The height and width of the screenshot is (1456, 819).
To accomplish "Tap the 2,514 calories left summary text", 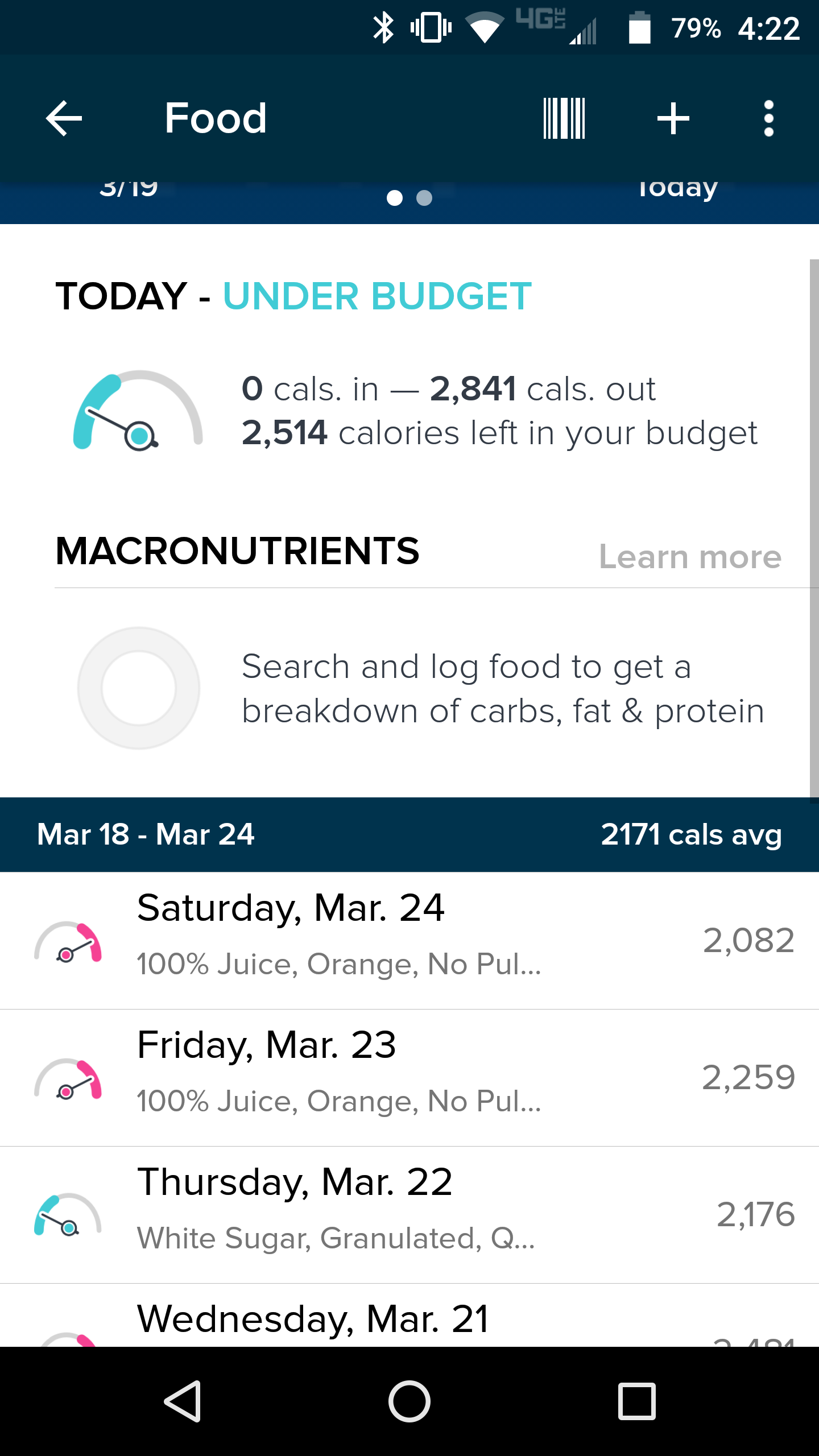I will click(499, 433).
